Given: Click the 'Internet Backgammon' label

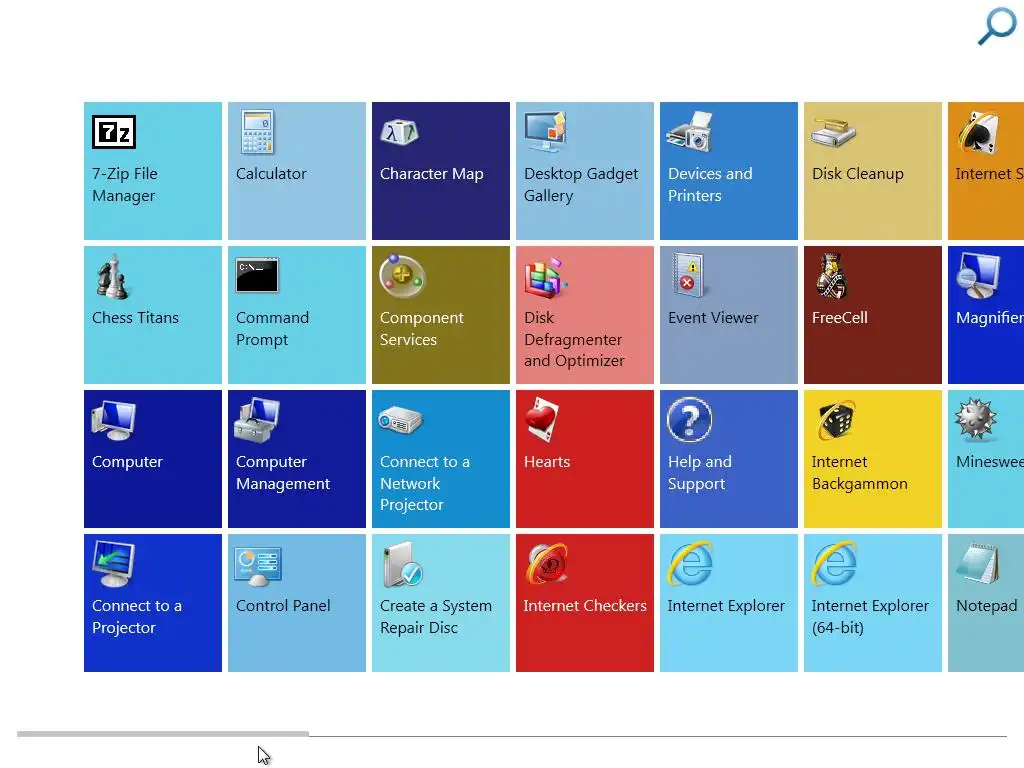Looking at the screenshot, I should 859,473.
